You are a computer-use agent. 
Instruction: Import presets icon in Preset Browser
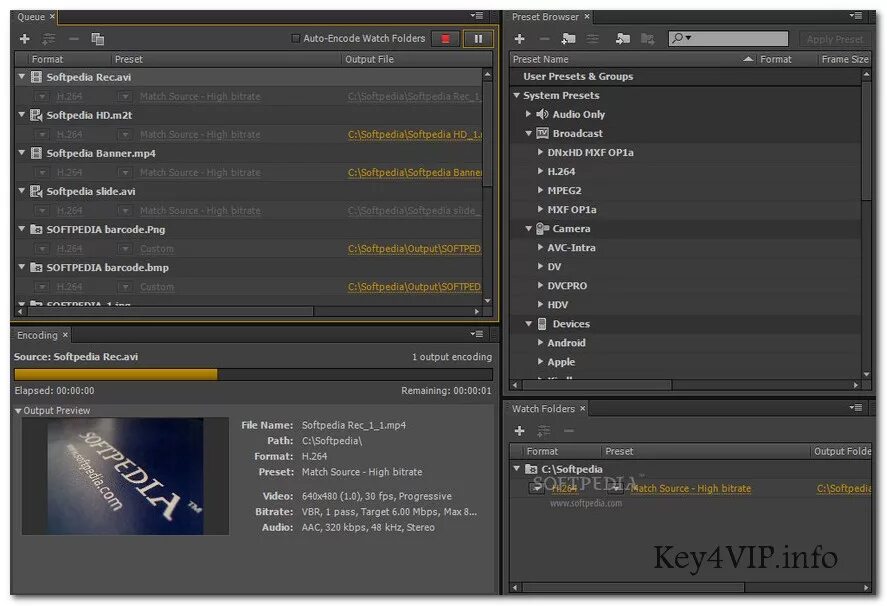pos(623,38)
